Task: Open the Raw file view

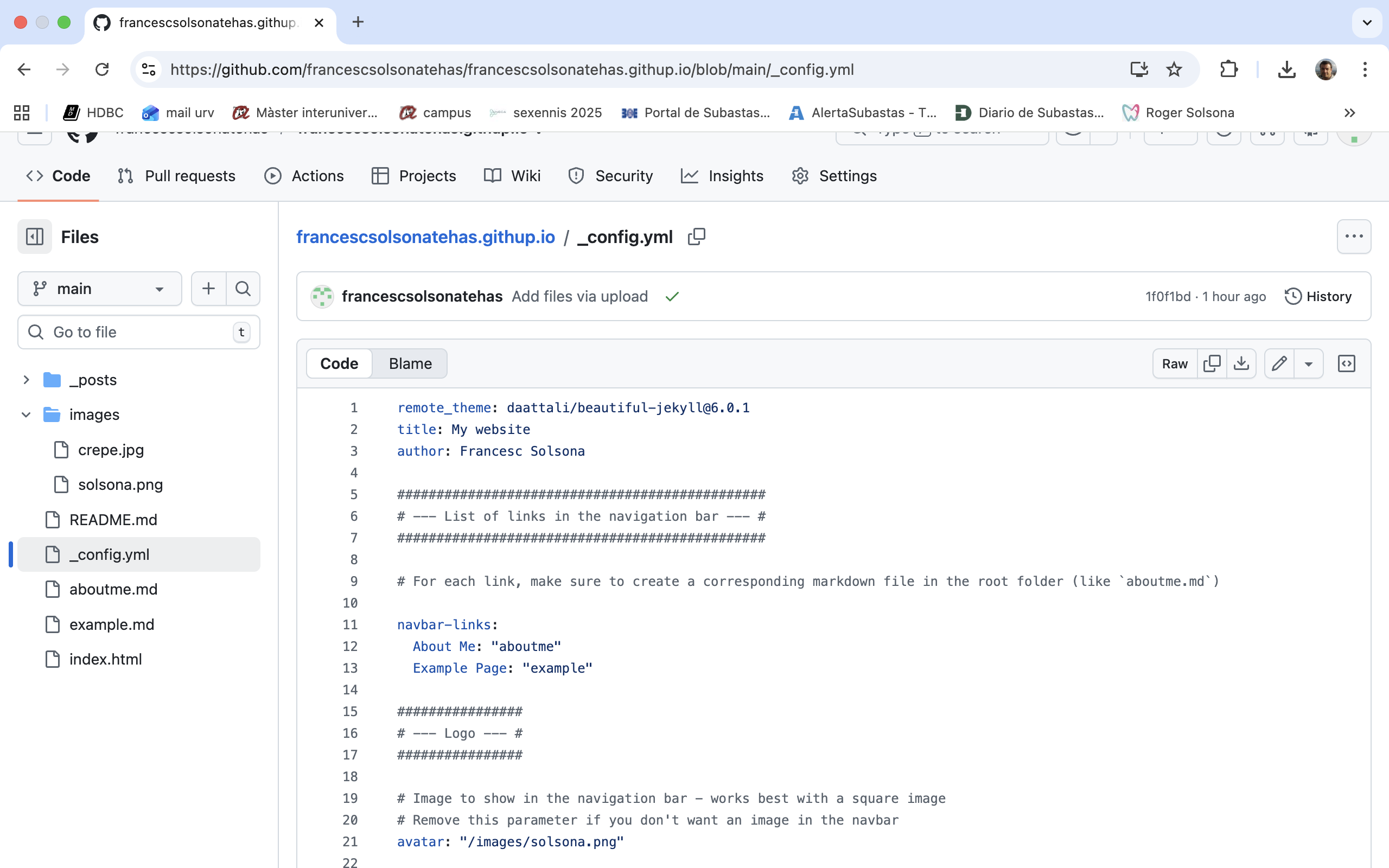Action: (x=1174, y=363)
